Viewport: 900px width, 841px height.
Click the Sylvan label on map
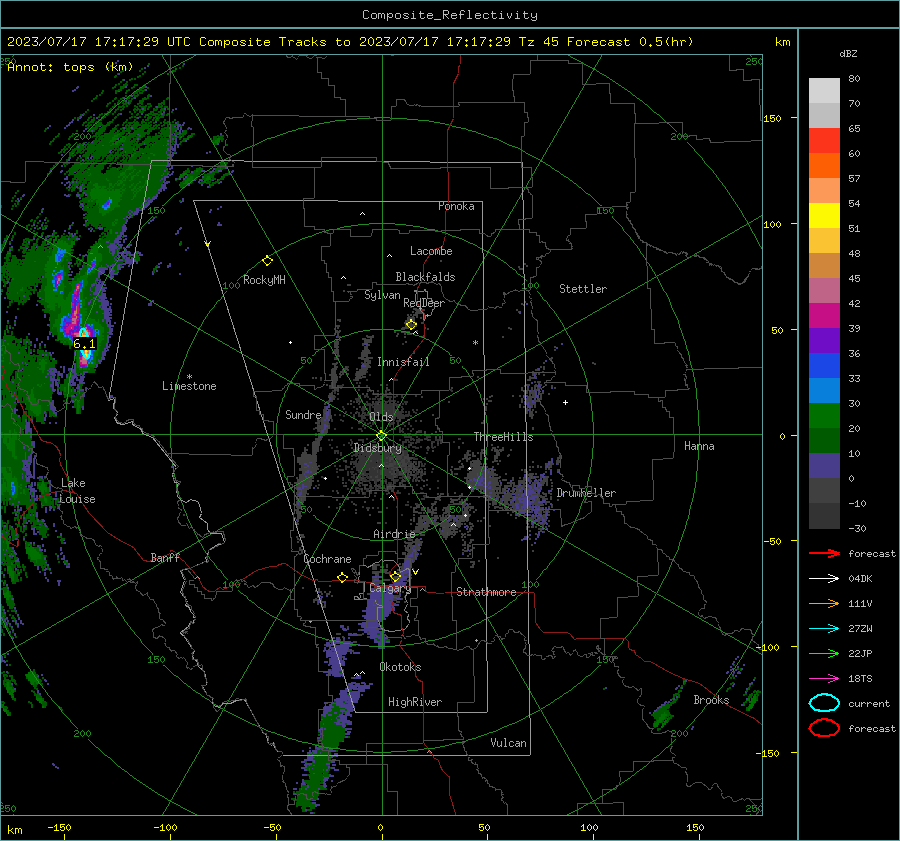coord(382,295)
